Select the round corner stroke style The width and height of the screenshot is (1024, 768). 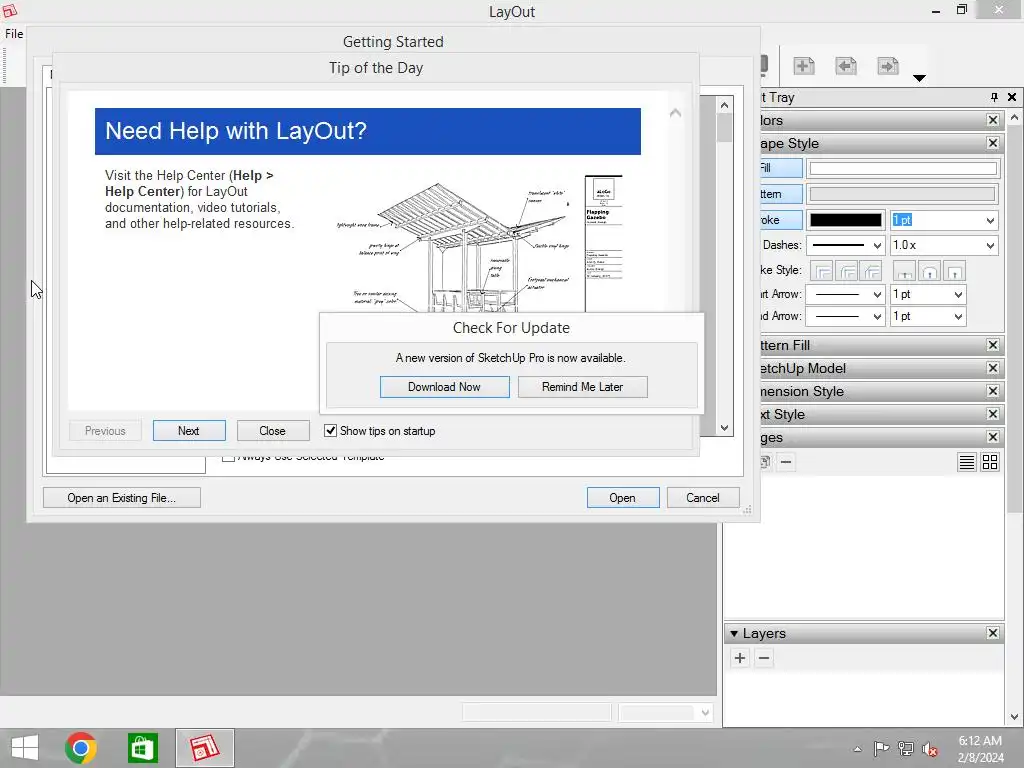846,270
